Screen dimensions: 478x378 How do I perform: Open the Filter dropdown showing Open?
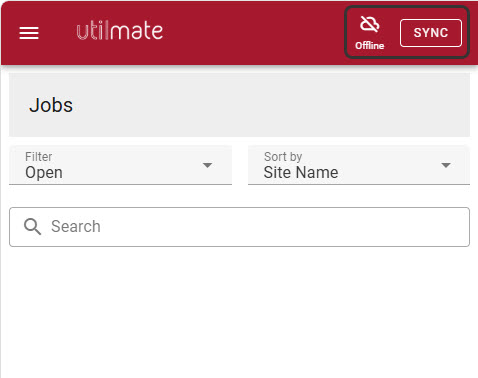120,165
